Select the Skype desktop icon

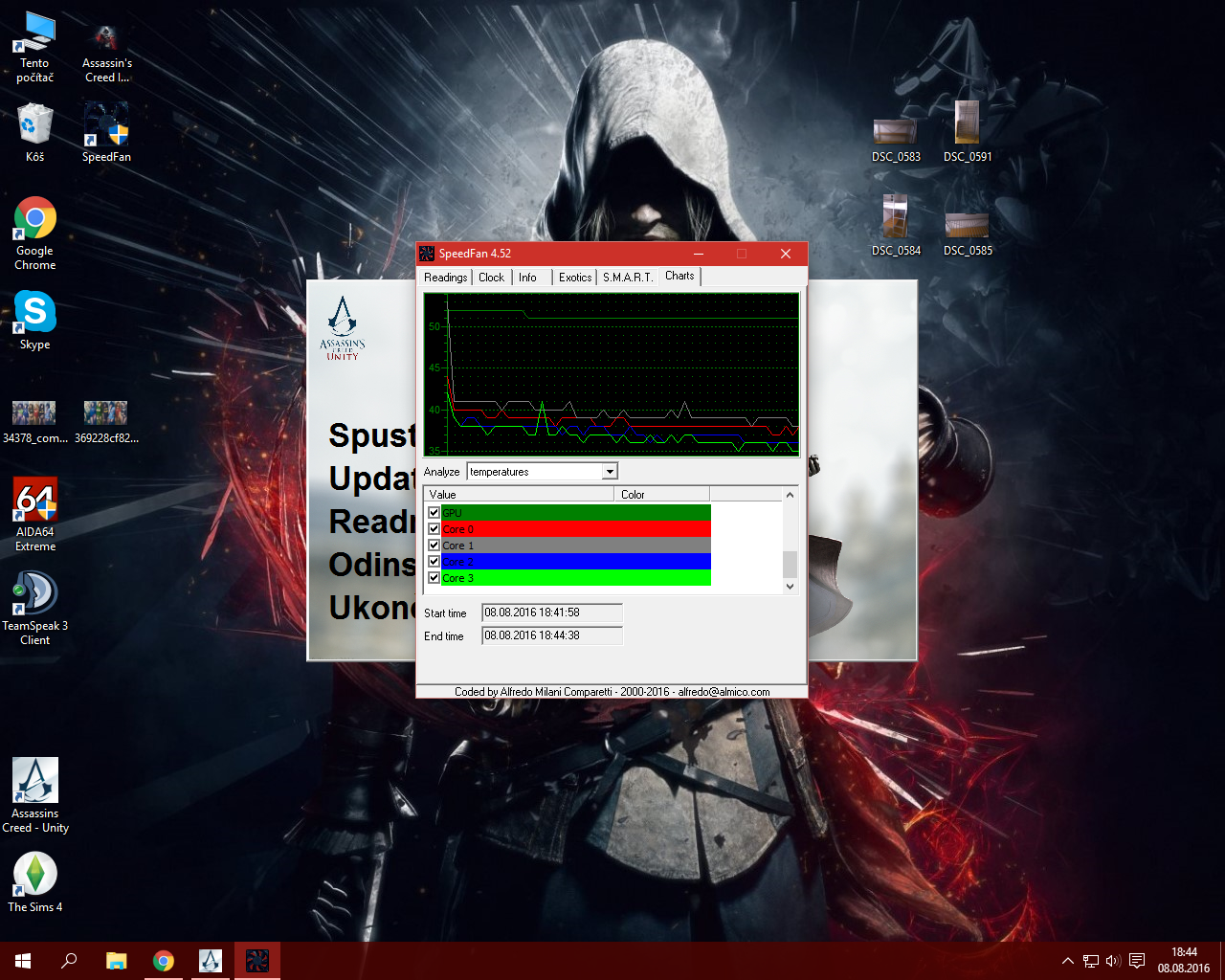pyautogui.click(x=34, y=321)
